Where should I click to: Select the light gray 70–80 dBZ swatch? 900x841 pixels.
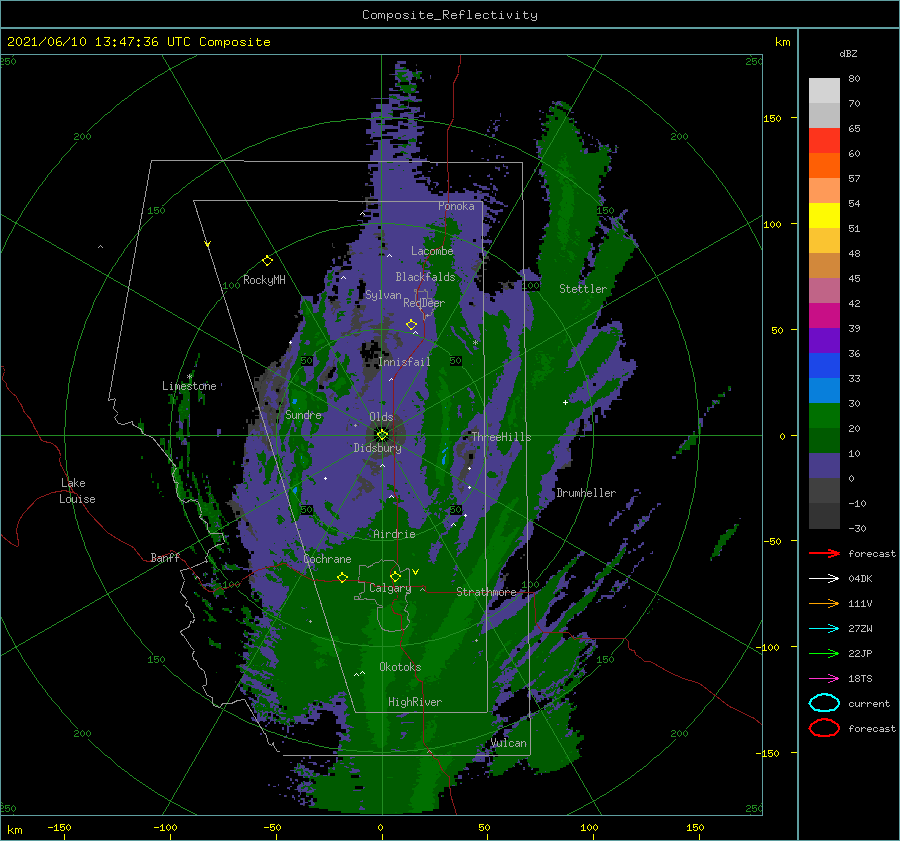[824, 91]
